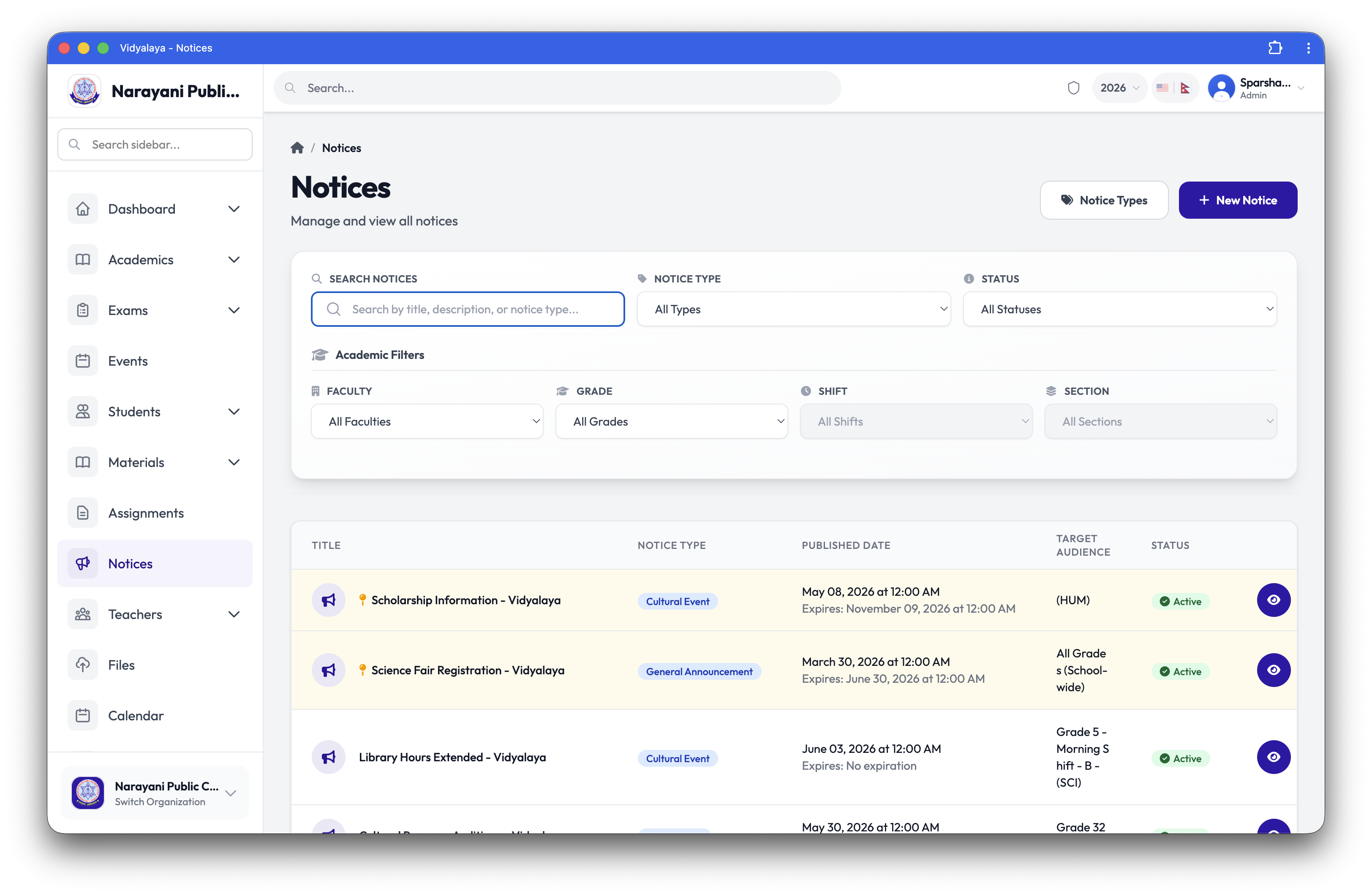This screenshot has width=1372, height=896.
Task: Open Assignments from the sidebar
Action: point(155,513)
